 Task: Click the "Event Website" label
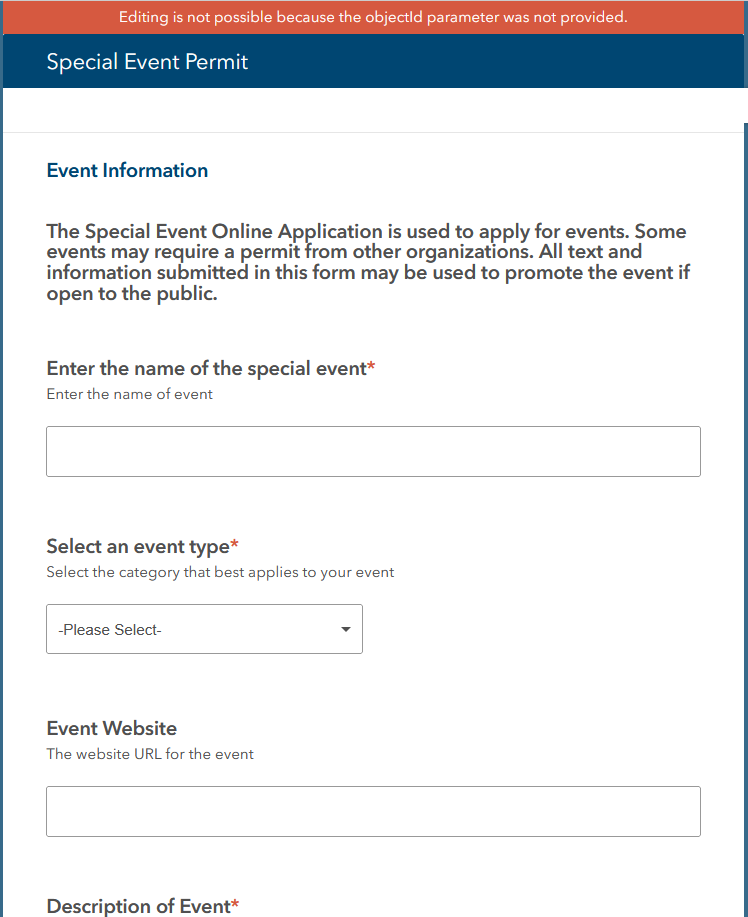point(111,728)
